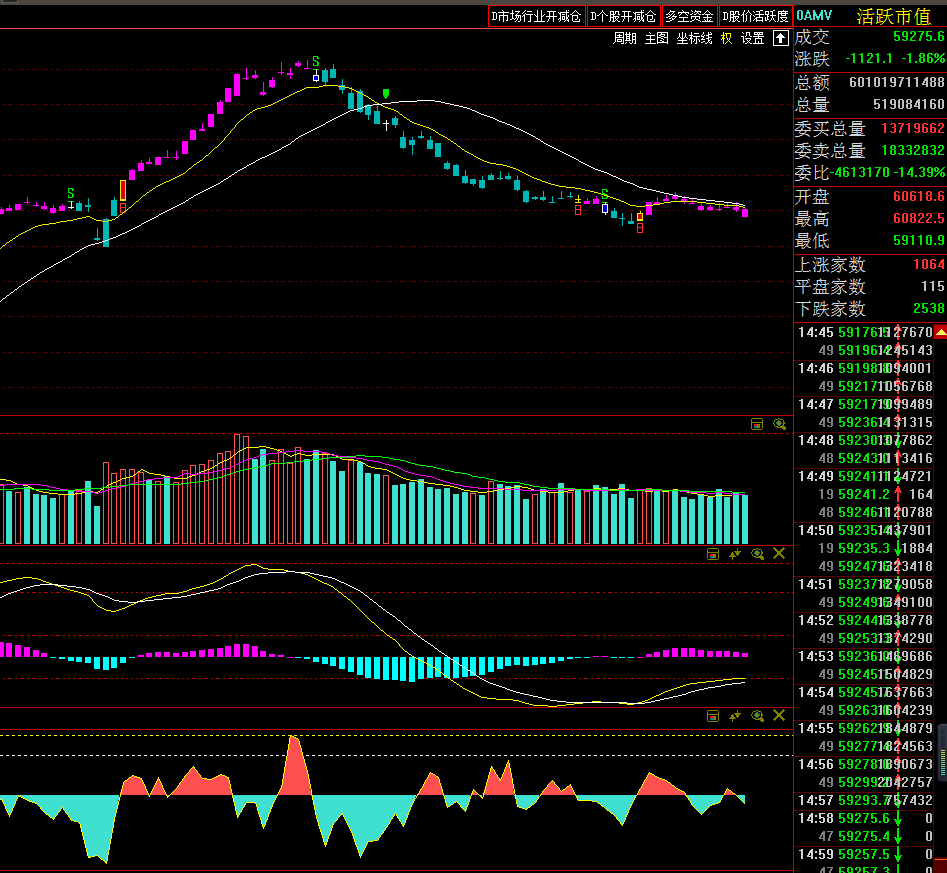Select the D个股开减仓 tab
Viewport: 947px width, 873px height.
coord(623,16)
